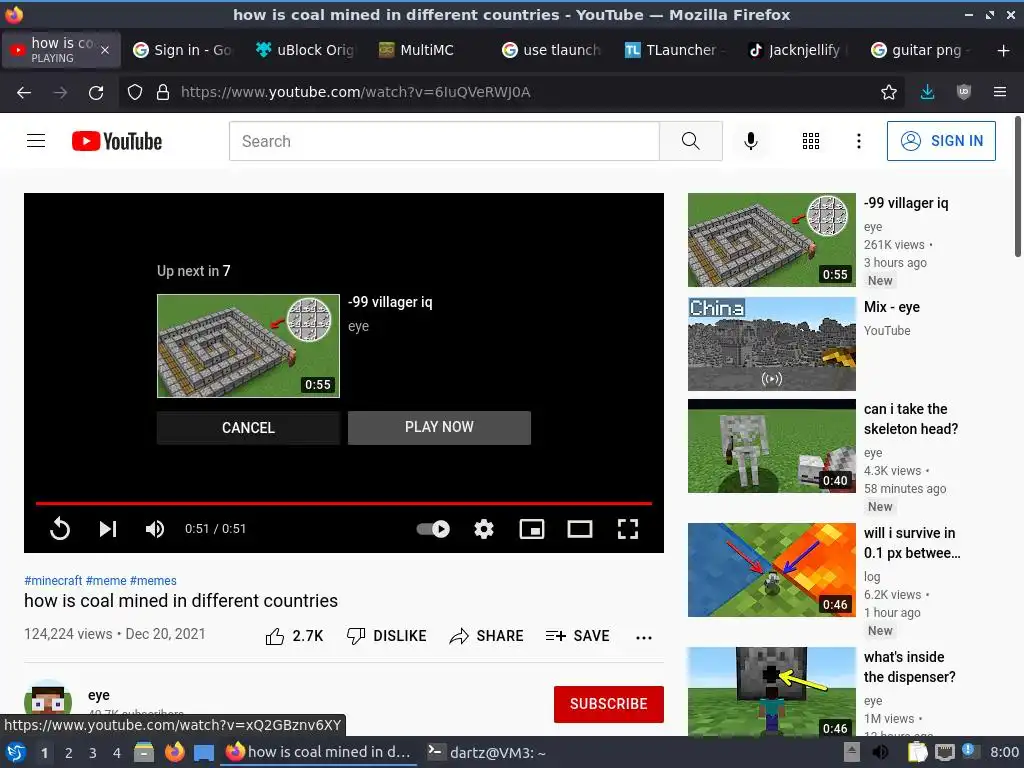Save the video to playlist

coord(577,636)
